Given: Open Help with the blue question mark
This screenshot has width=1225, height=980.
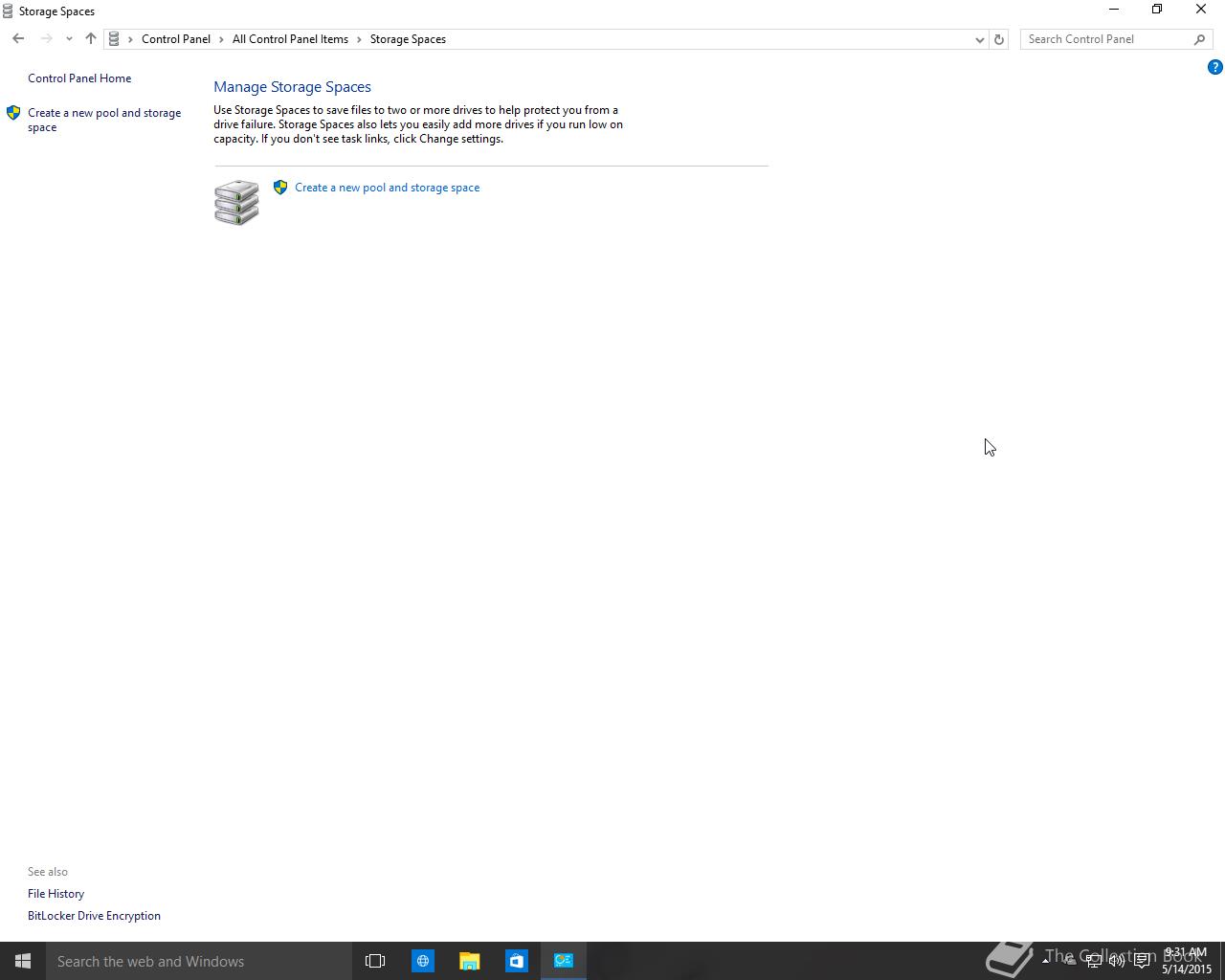Looking at the screenshot, I should (1214, 67).
